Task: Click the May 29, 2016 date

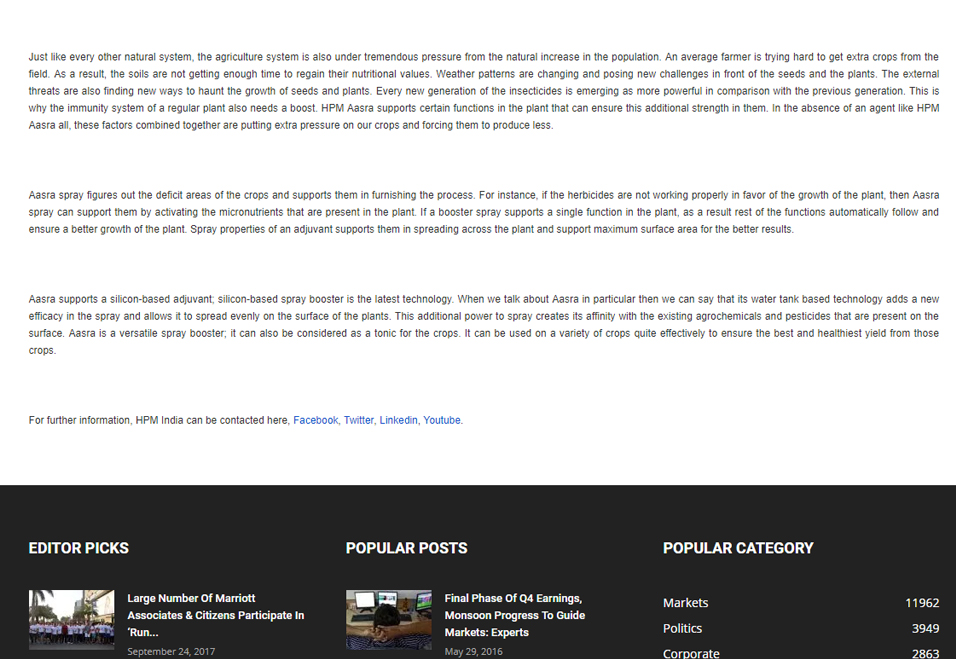Action: coord(473,651)
